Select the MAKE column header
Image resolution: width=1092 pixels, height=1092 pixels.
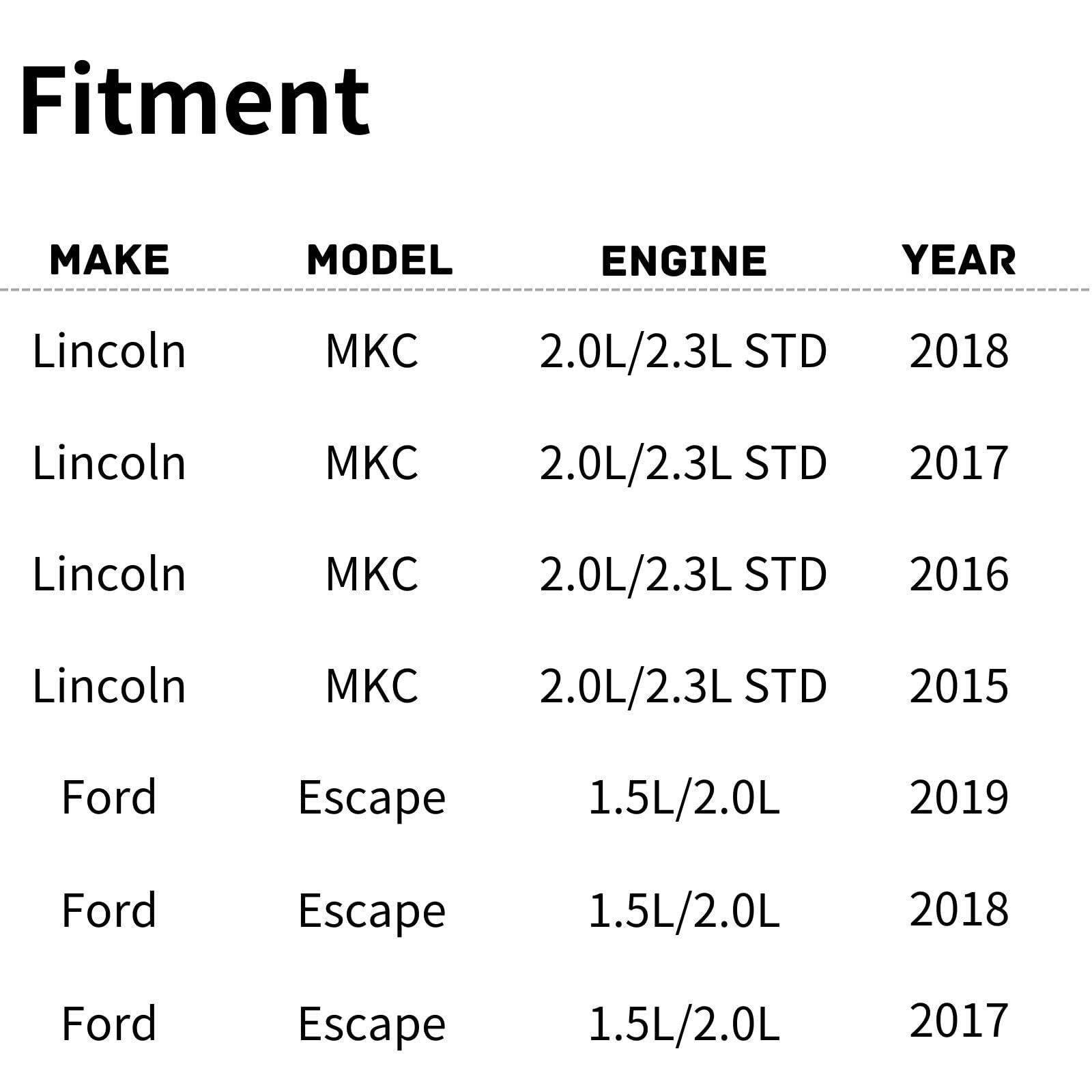[109, 260]
